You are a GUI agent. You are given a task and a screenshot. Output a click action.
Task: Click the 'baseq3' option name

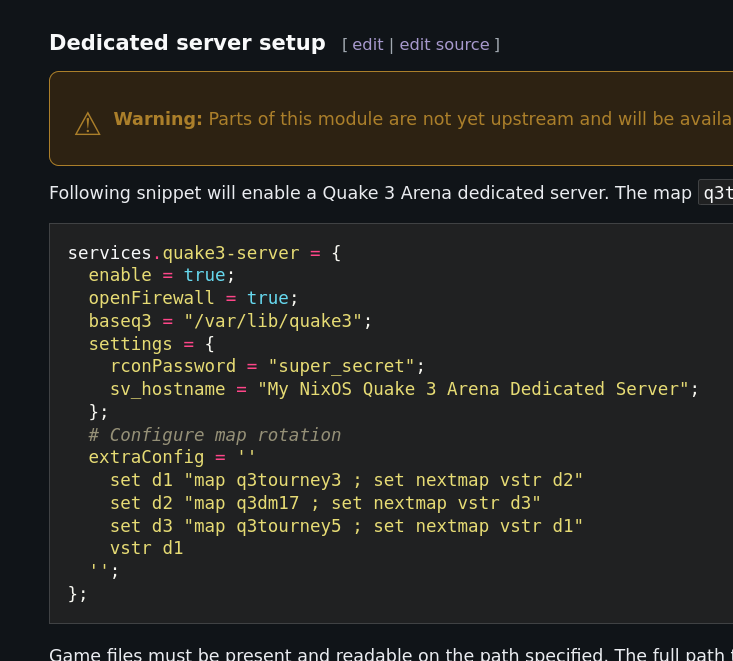point(120,321)
